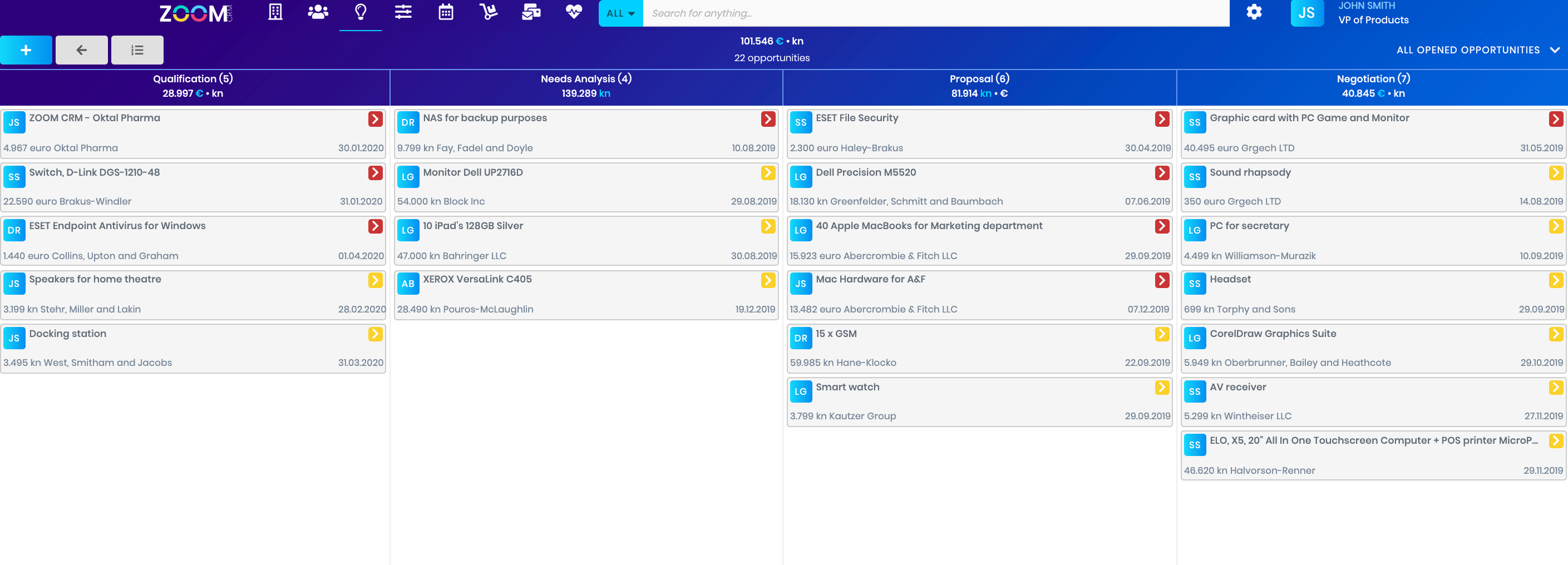The height and width of the screenshot is (565, 1568).
Task: Open XEROX VersaLink C405 yellow arrow
Action: click(x=768, y=280)
